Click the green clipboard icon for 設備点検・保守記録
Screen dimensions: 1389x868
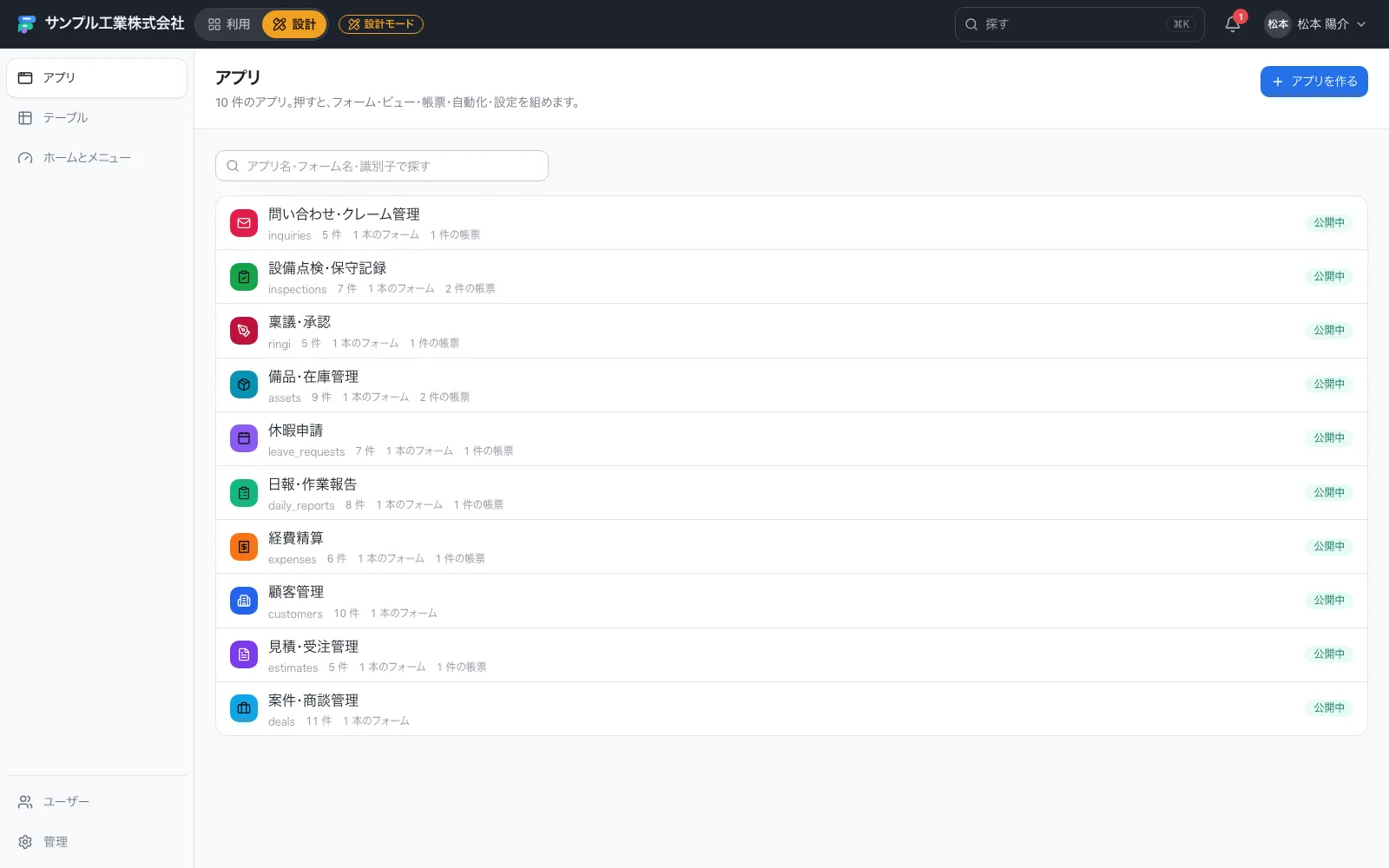click(x=244, y=277)
